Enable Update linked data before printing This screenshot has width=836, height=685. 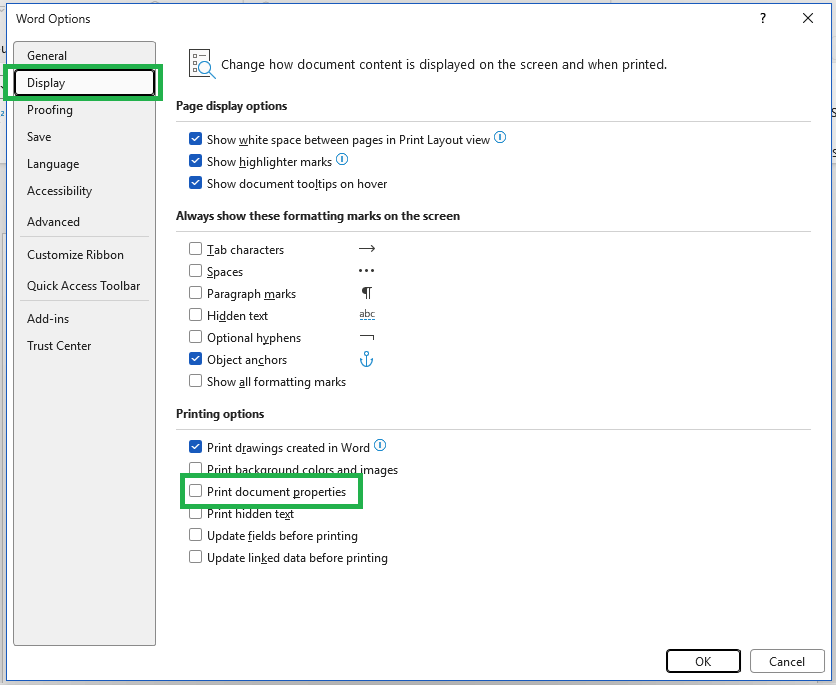(x=196, y=557)
